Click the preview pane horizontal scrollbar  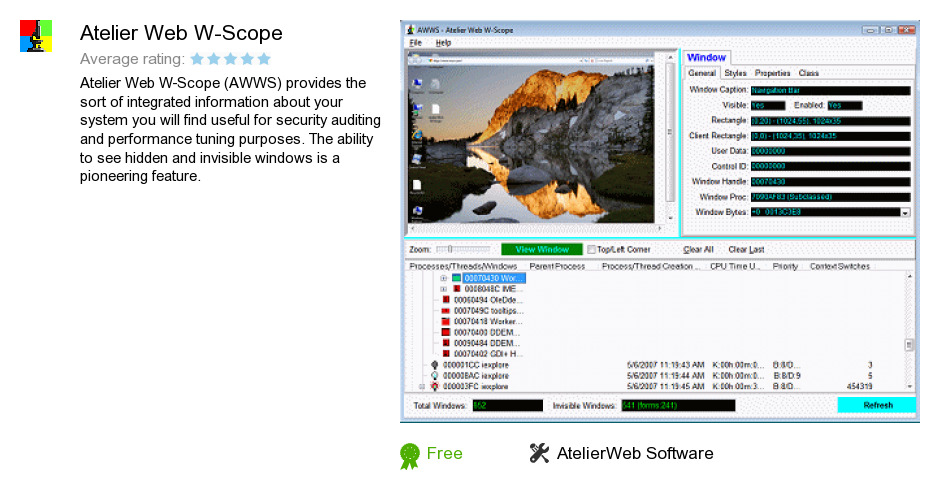tap(535, 228)
